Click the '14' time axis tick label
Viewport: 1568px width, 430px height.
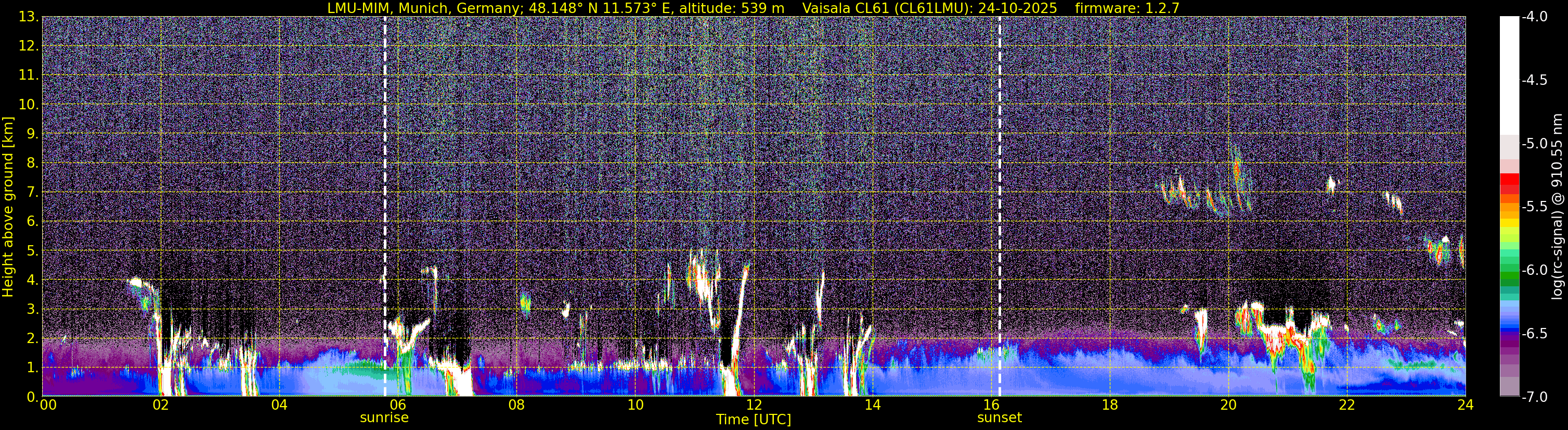click(872, 405)
